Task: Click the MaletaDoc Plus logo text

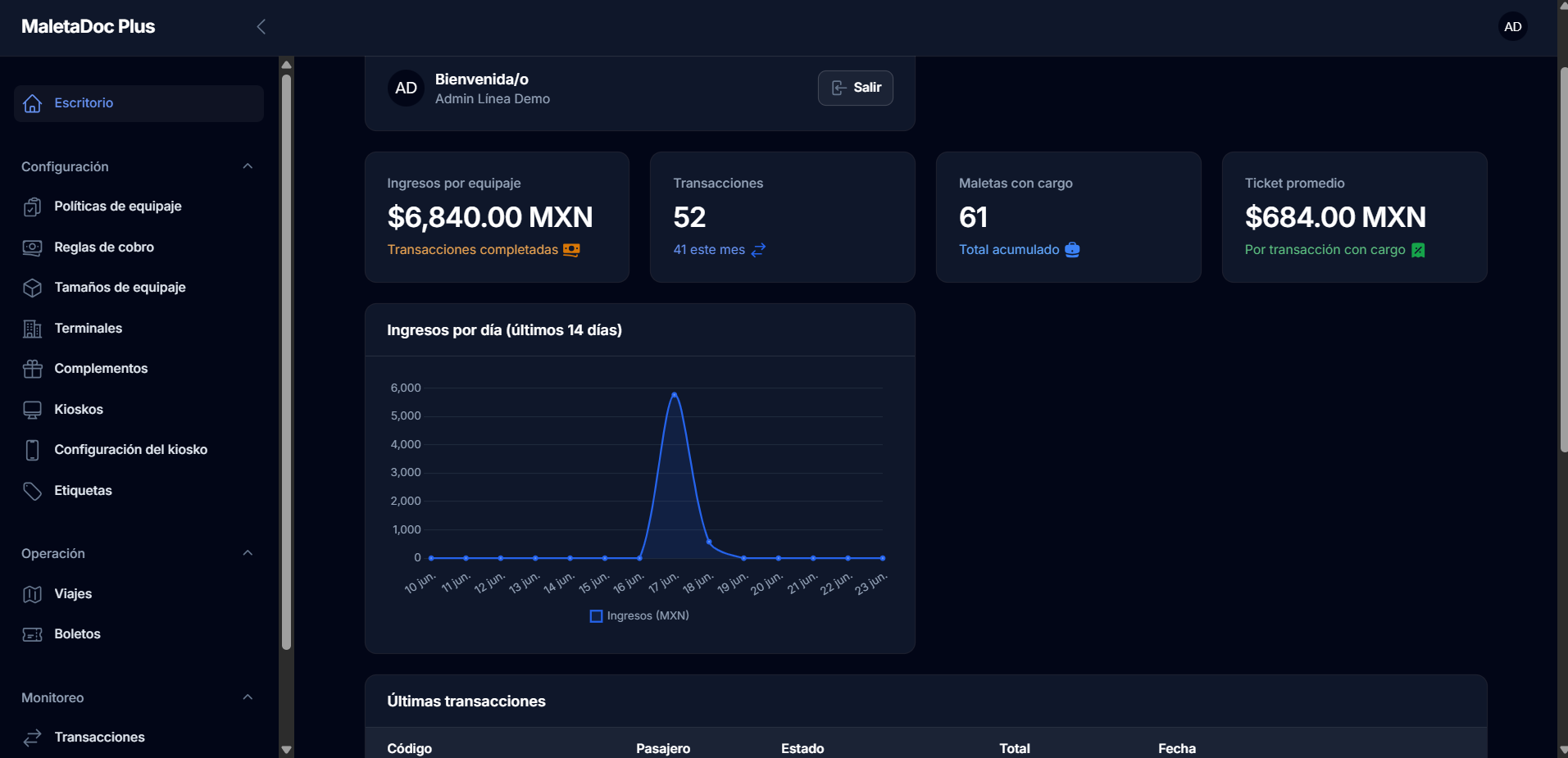Action: click(88, 26)
